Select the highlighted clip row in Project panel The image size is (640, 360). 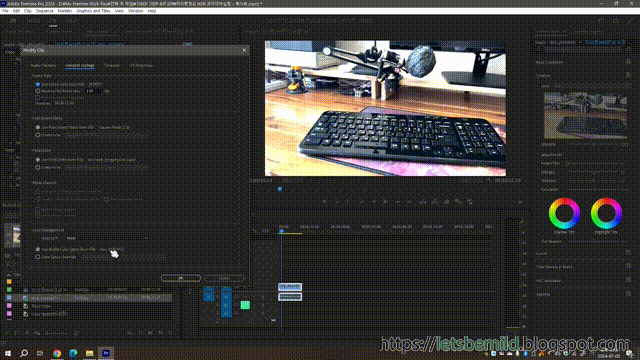pyautogui.click(x=89, y=298)
